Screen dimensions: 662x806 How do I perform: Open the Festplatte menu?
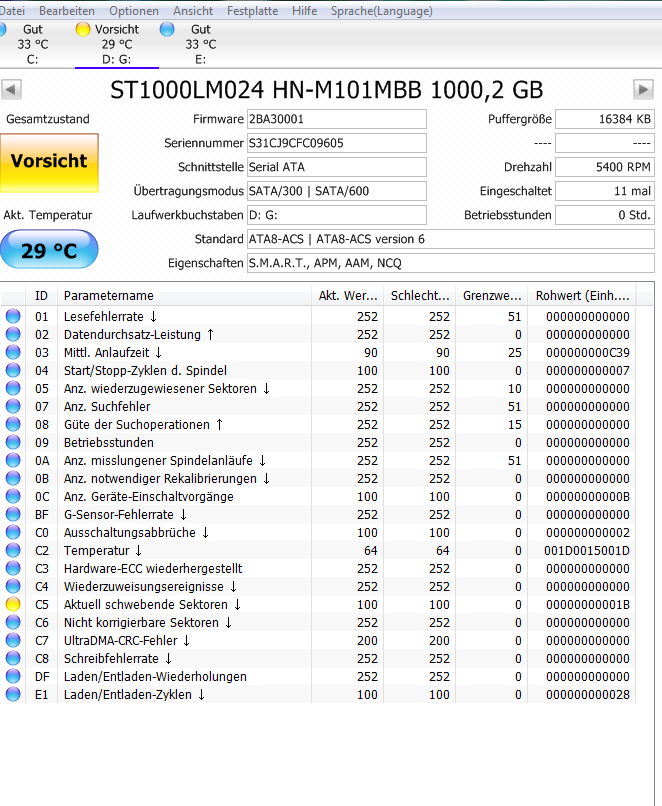252,11
